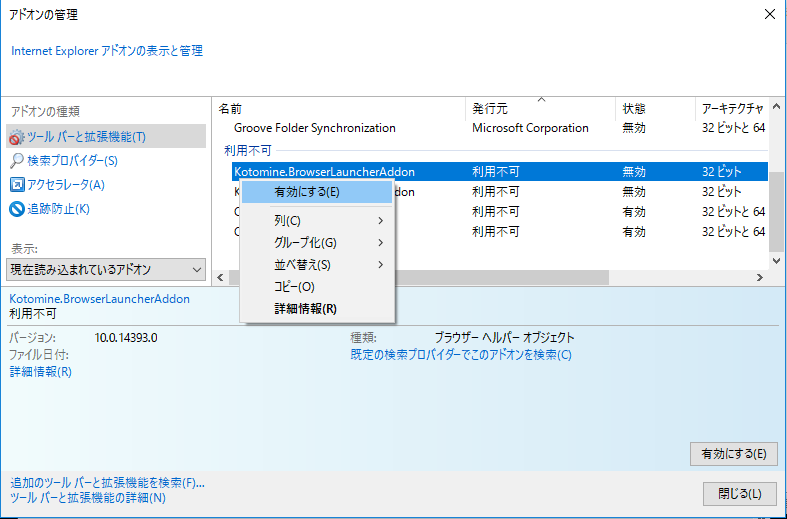Open the 追加のツール バーと拡張機能を検索 link
Screen dimensions: 787x519
click(x=107, y=482)
